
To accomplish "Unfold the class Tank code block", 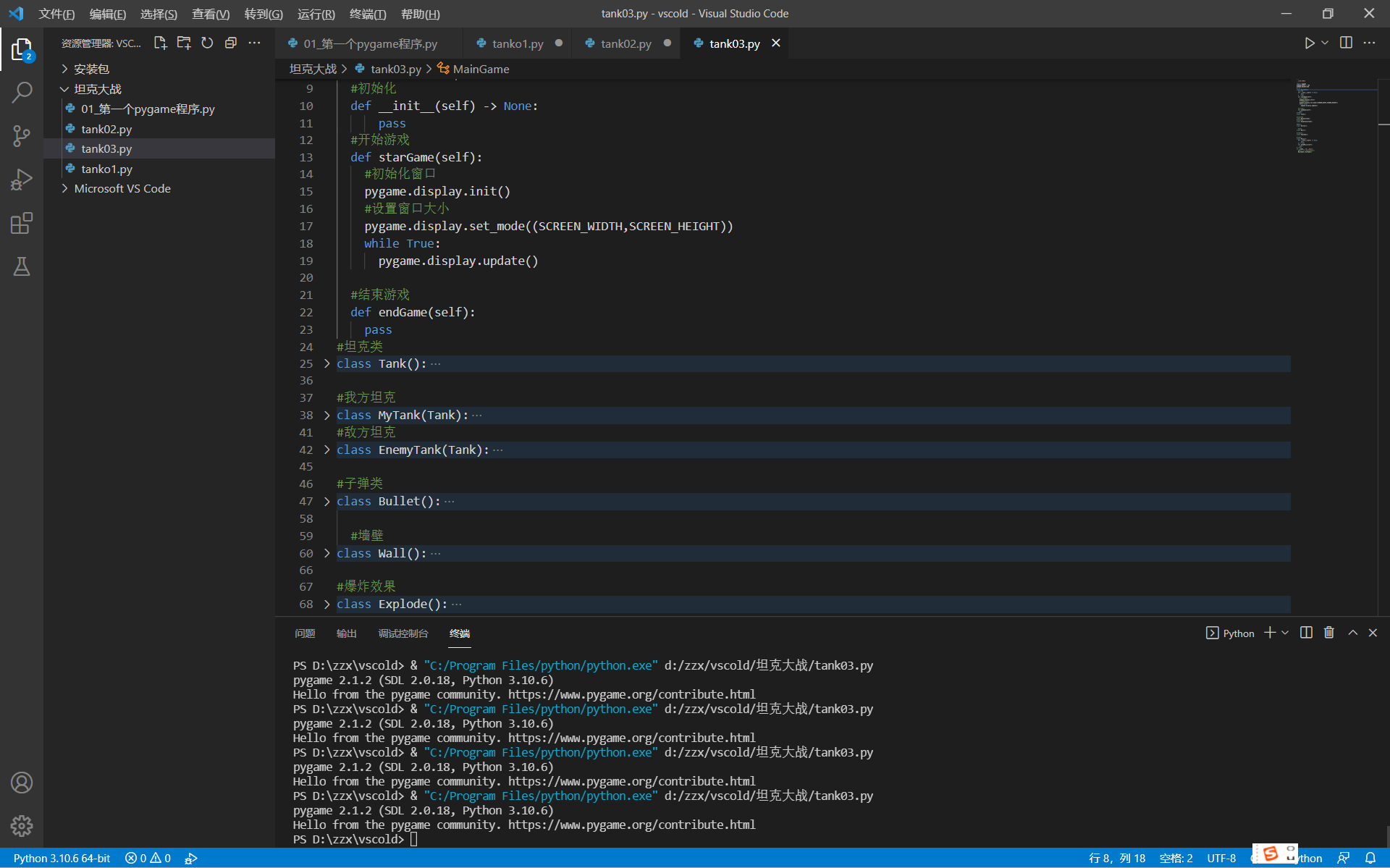I will click(x=327, y=363).
